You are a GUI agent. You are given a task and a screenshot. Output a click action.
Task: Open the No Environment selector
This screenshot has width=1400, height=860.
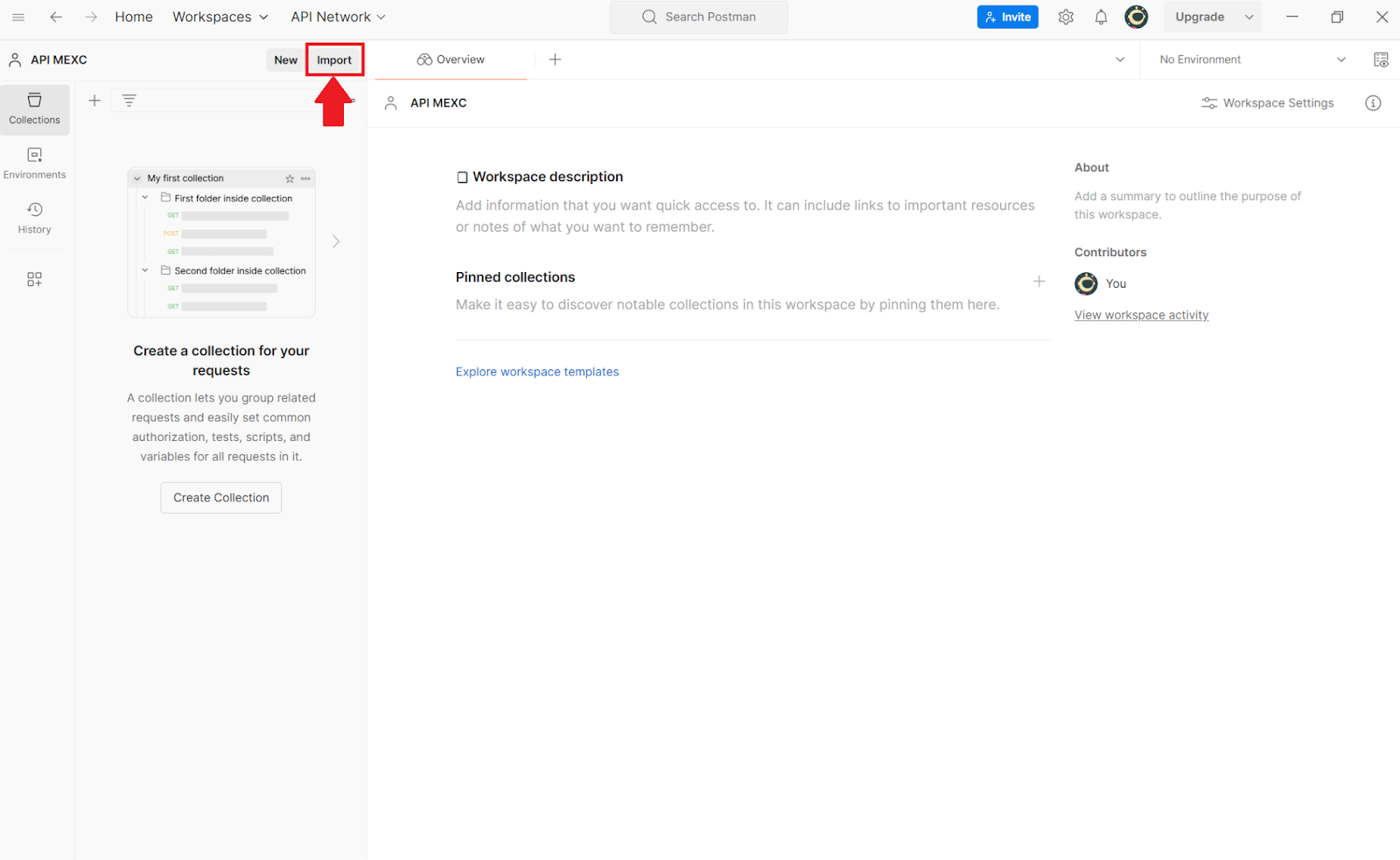click(1252, 59)
